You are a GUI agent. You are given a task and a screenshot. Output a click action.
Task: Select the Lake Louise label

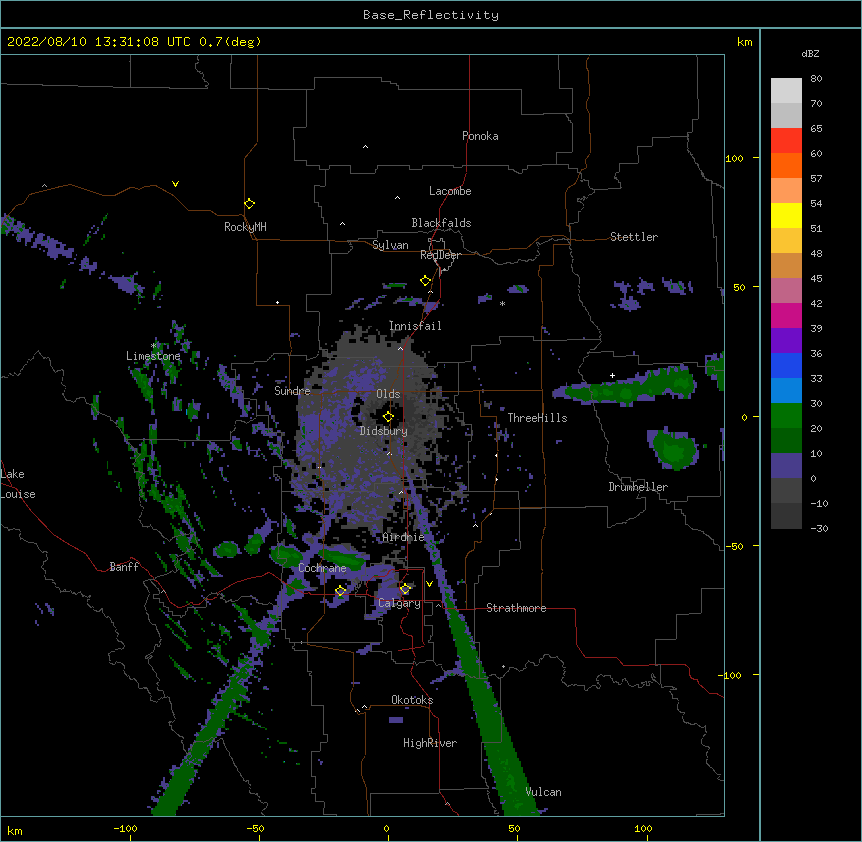[x=18, y=484]
